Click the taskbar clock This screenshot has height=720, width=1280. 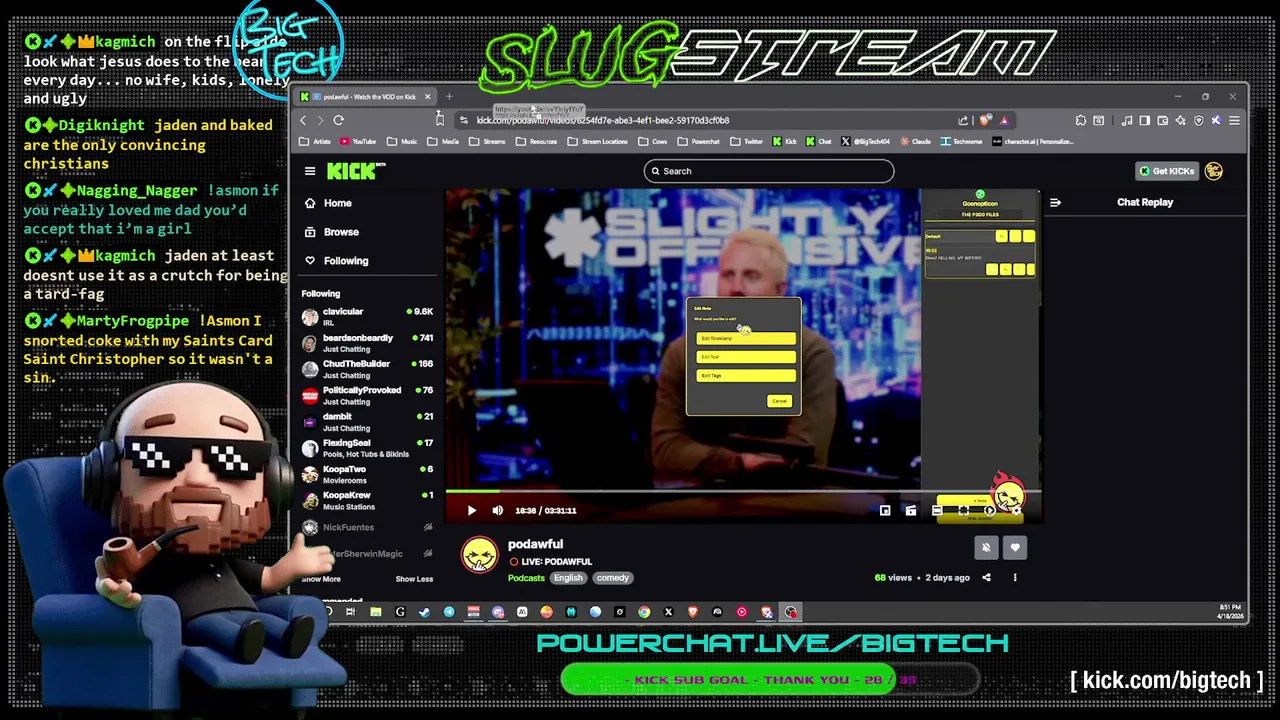click(1230, 612)
